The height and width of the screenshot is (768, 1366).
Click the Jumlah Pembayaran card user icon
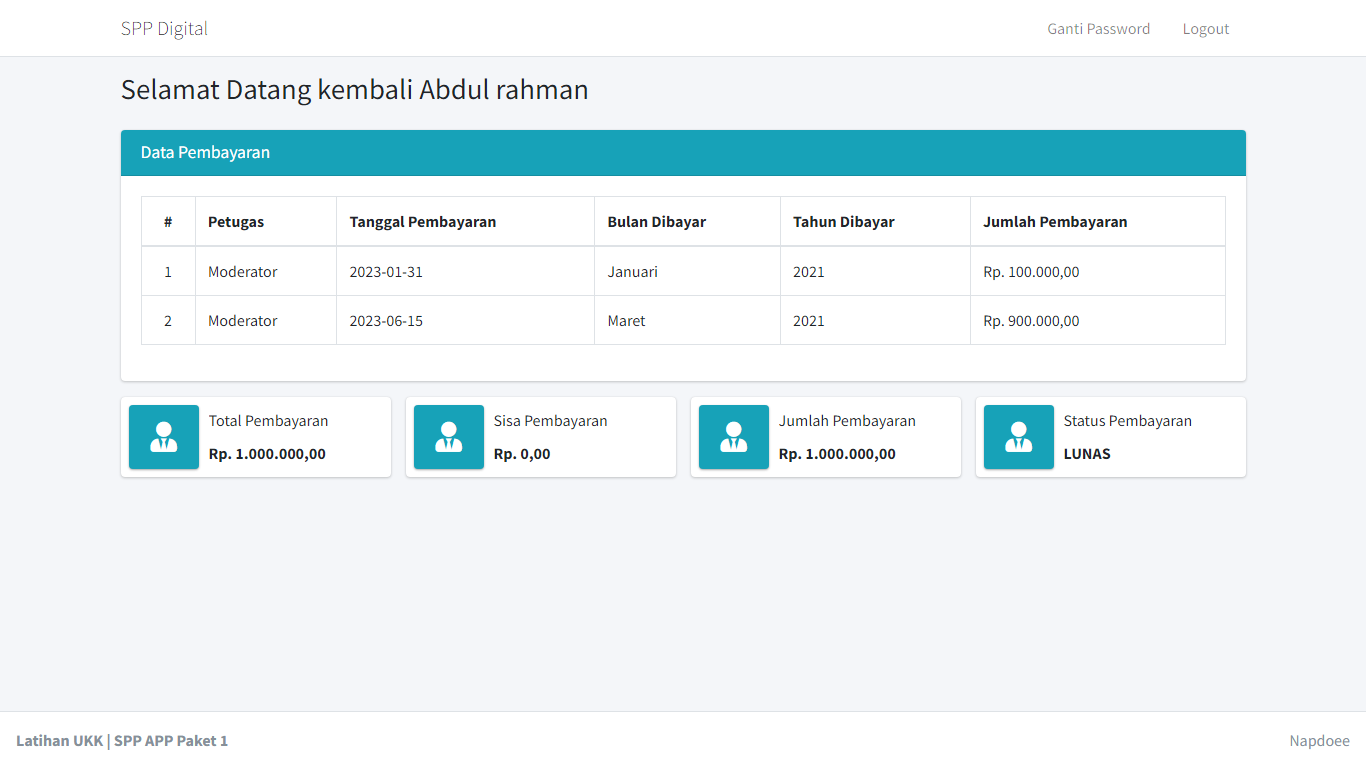[734, 437]
